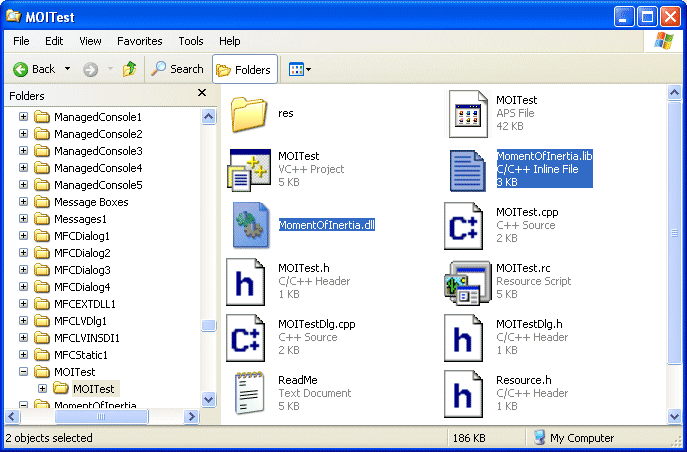The height and width of the screenshot is (452, 687).
Task: Open the Favorites menu
Action: click(139, 41)
